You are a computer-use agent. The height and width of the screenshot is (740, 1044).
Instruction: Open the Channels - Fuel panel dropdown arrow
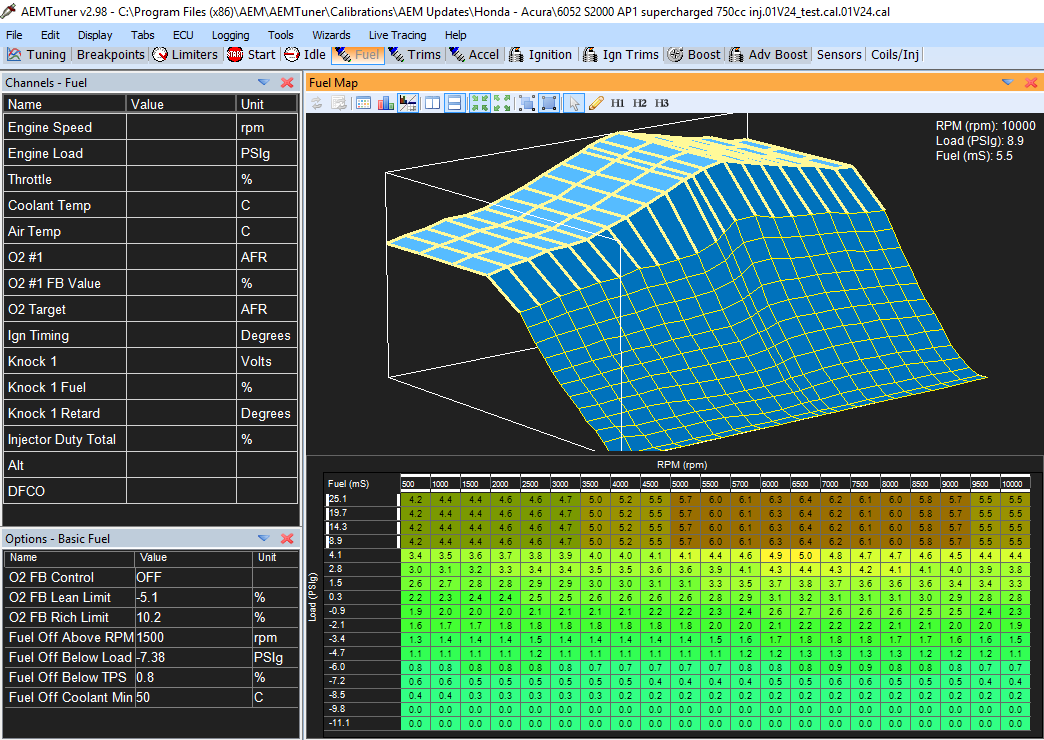264,82
